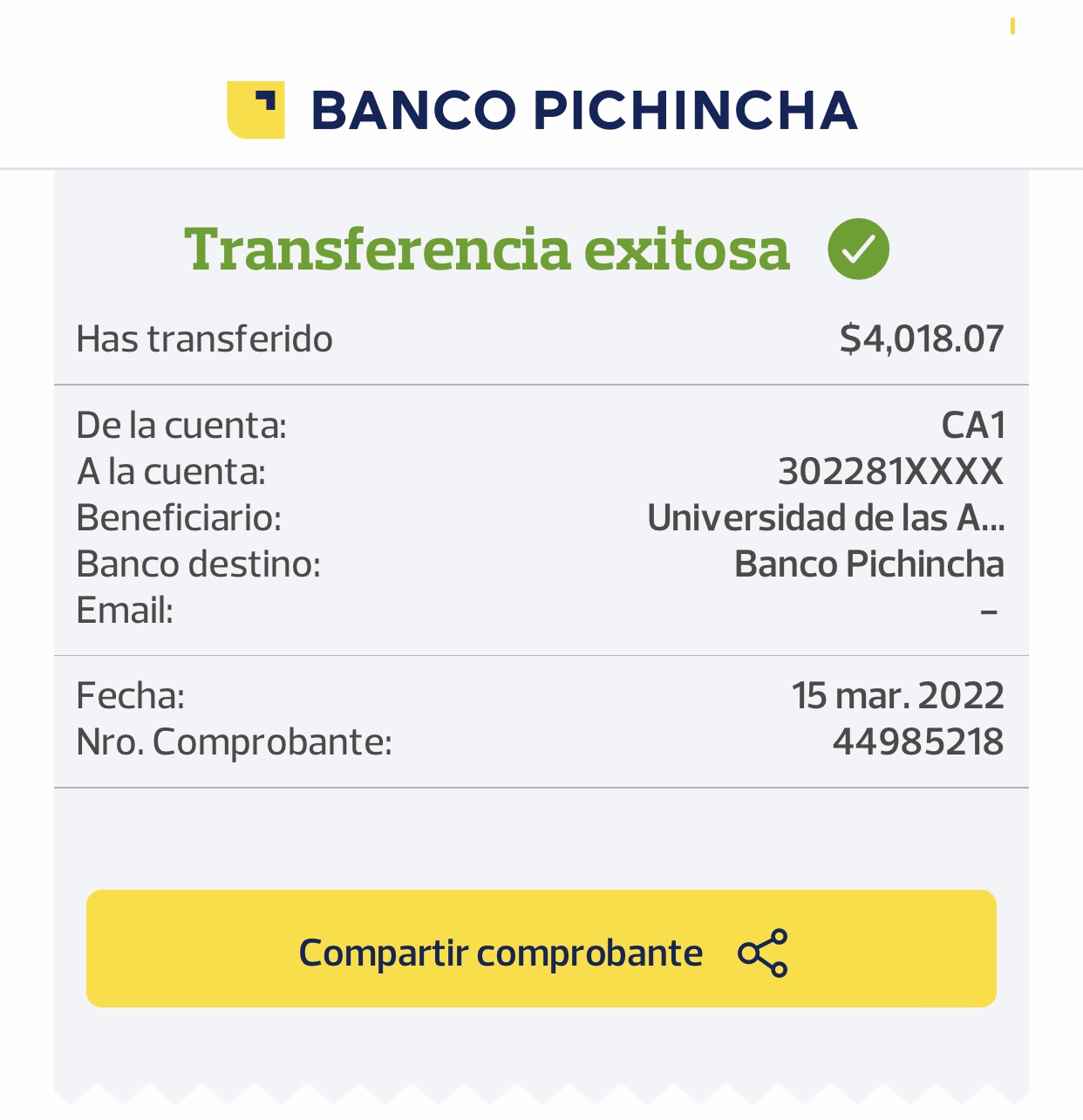Viewport: 1083px width, 1120px height.
Task: Click the Fecha label
Action: pos(130,696)
